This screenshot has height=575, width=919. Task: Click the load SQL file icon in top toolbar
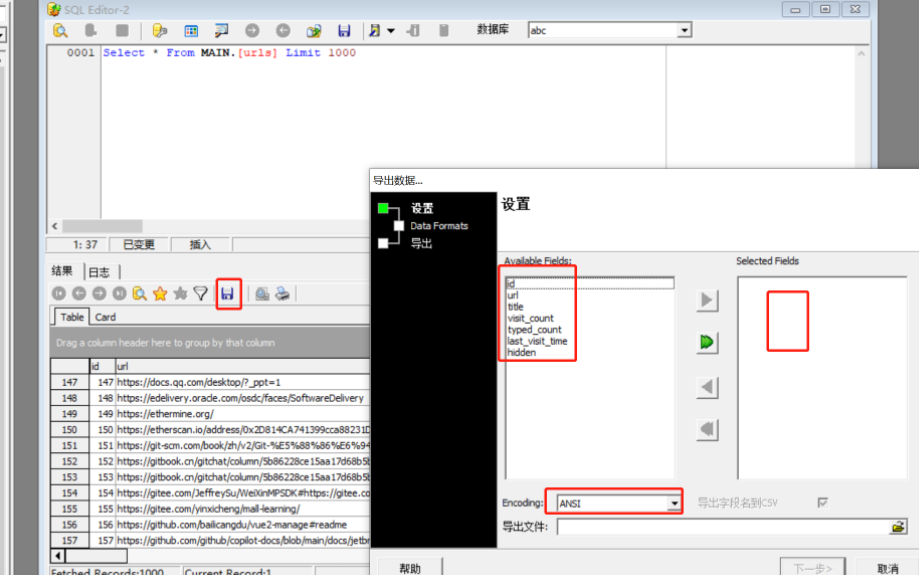[x=314, y=30]
